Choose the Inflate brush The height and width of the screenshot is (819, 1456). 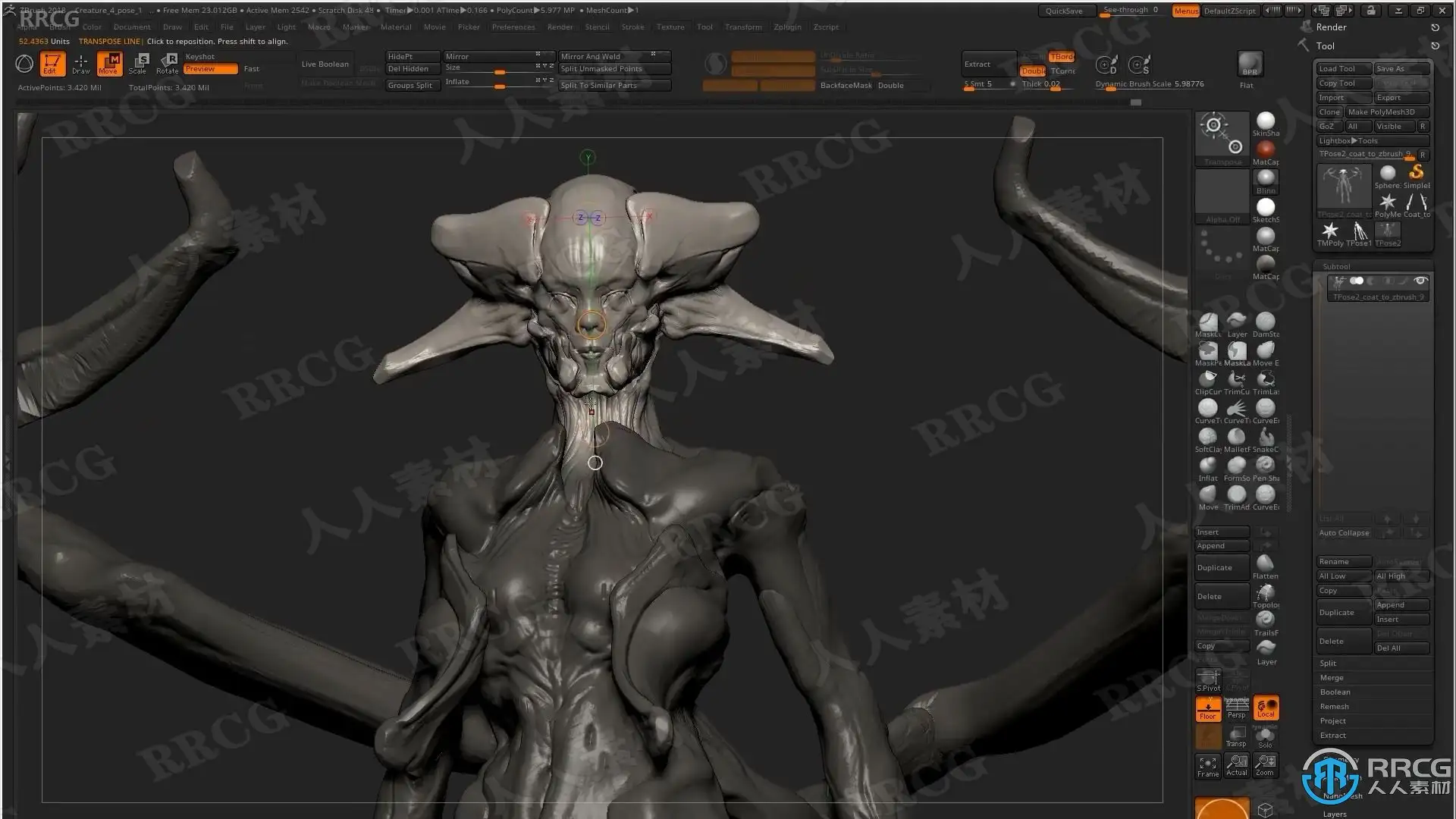click(1208, 466)
